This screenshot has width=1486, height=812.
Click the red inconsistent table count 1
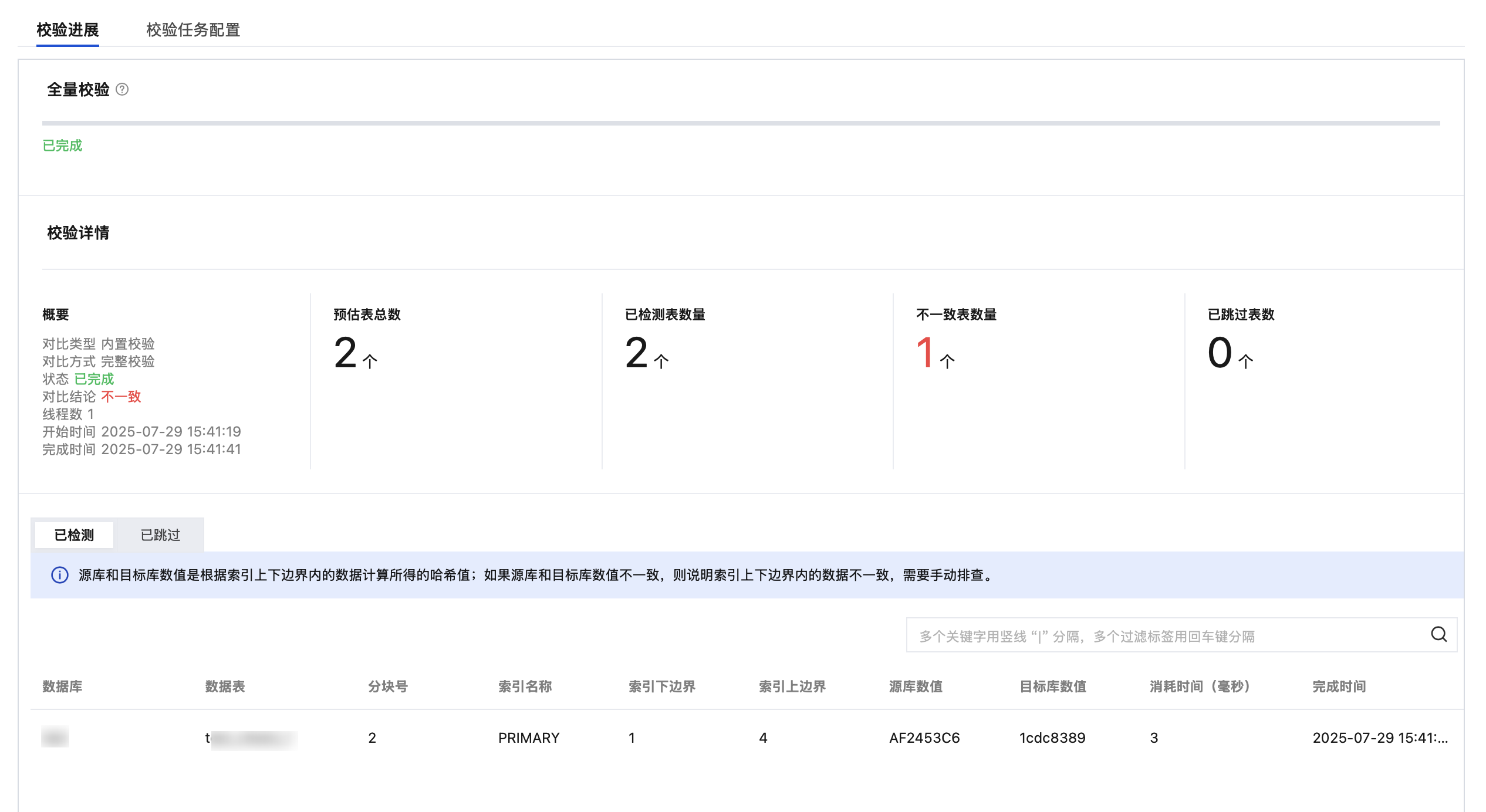point(925,353)
